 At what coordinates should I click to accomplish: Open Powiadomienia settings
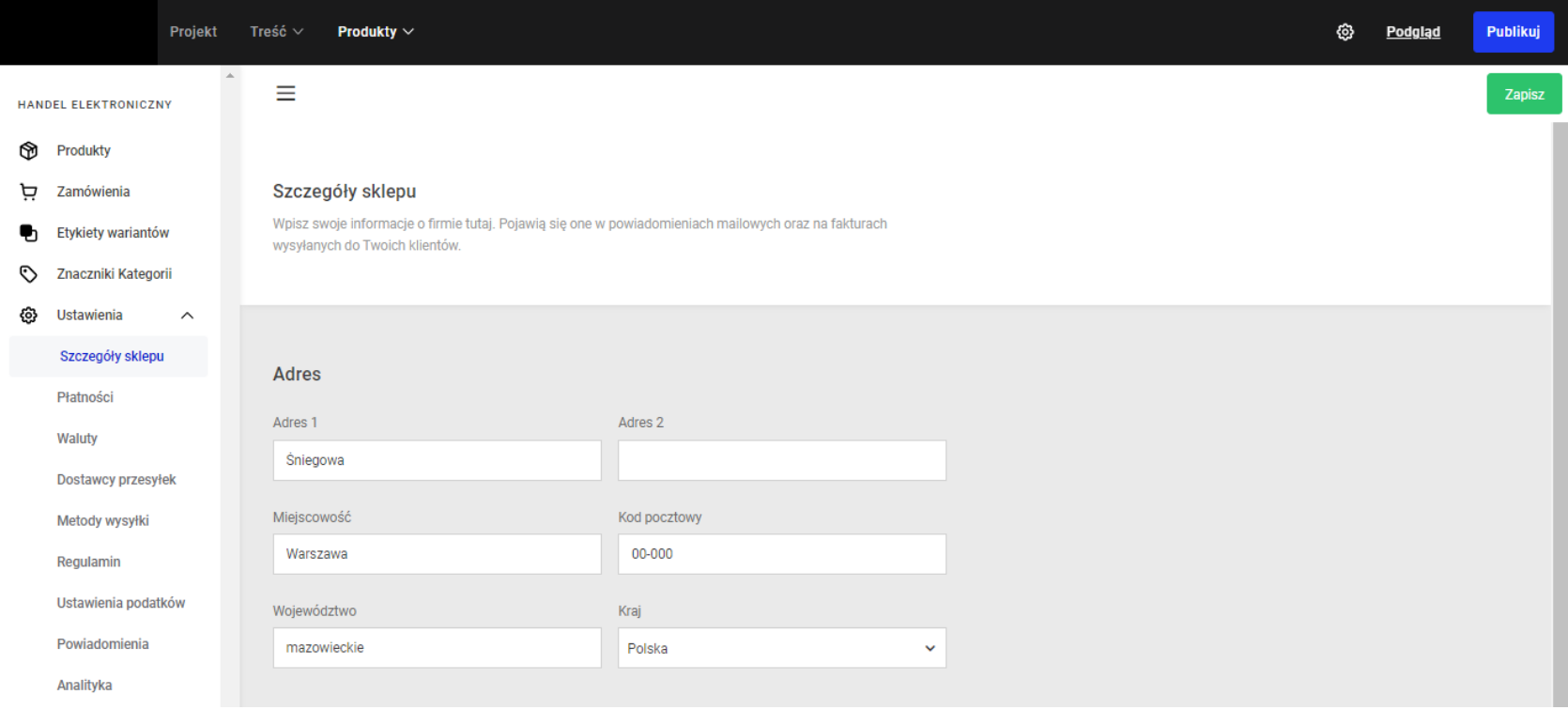pyautogui.click(x=102, y=644)
